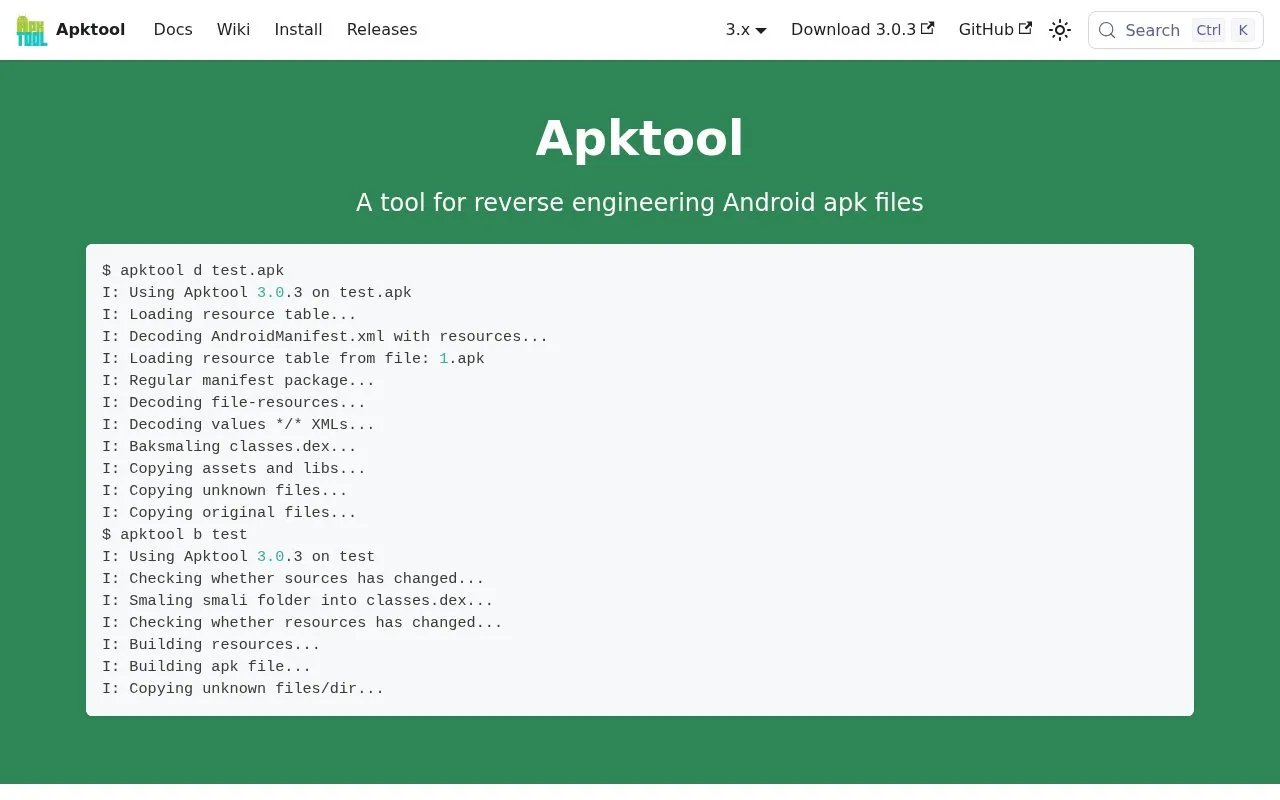Open the Apktool home link
The width and height of the screenshot is (1280, 800).
tap(71, 30)
